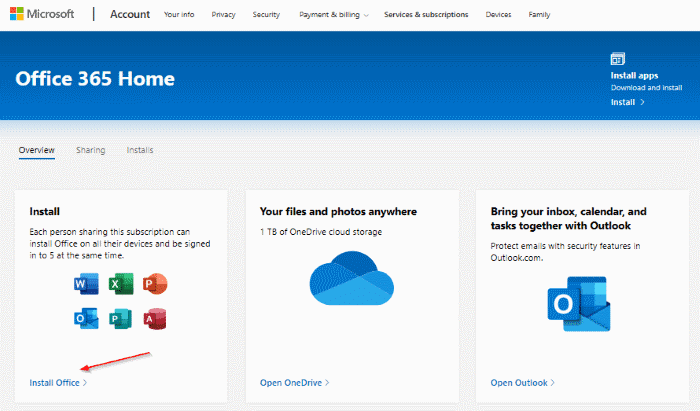Go to the Devices page
The width and height of the screenshot is (700, 411).
coord(498,15)
